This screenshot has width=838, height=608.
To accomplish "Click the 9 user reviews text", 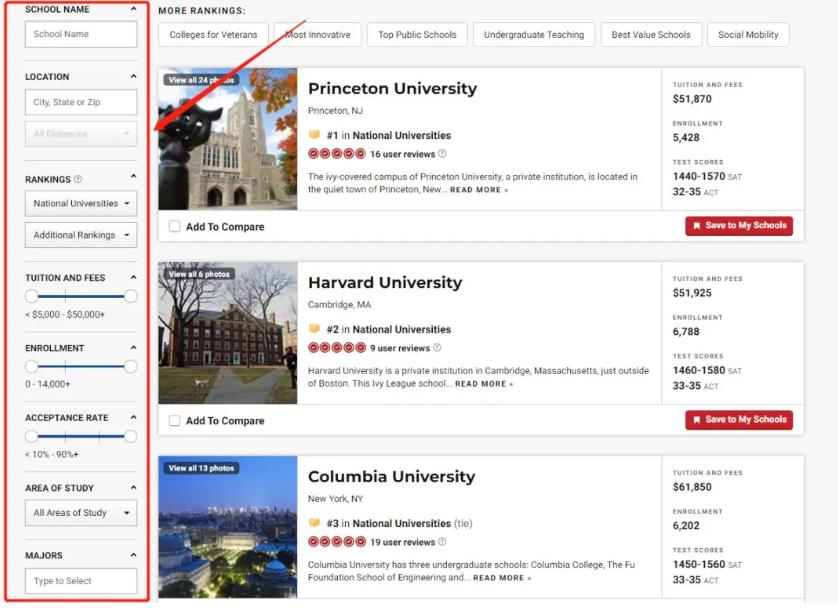I will click(400, 348).
